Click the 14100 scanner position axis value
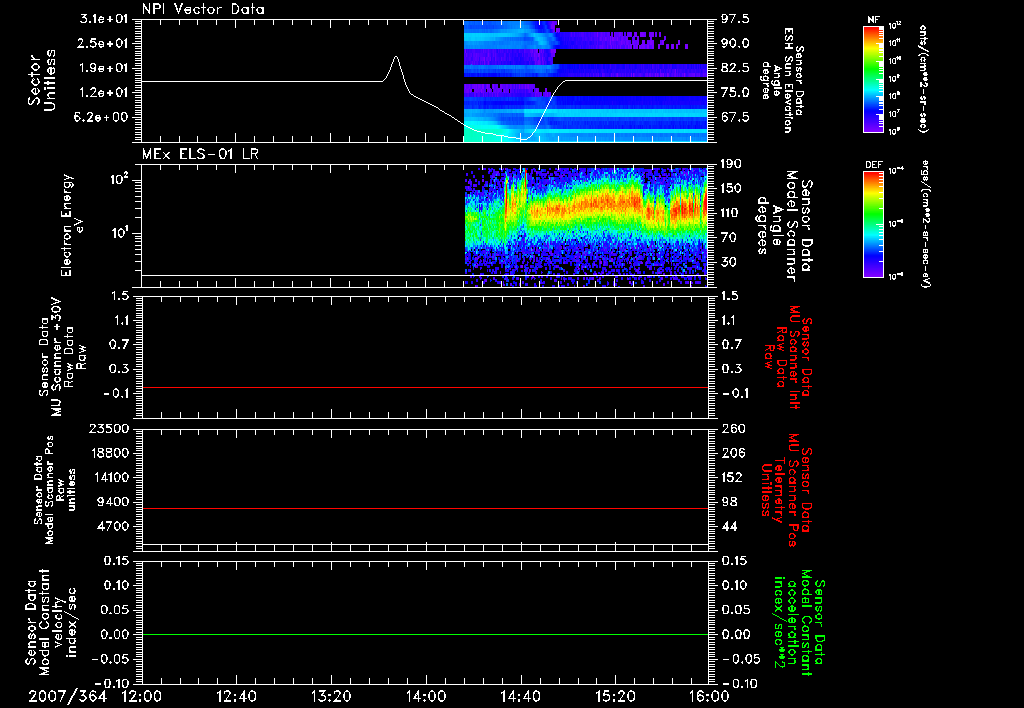1024x708 pixels. coord(109,477)
